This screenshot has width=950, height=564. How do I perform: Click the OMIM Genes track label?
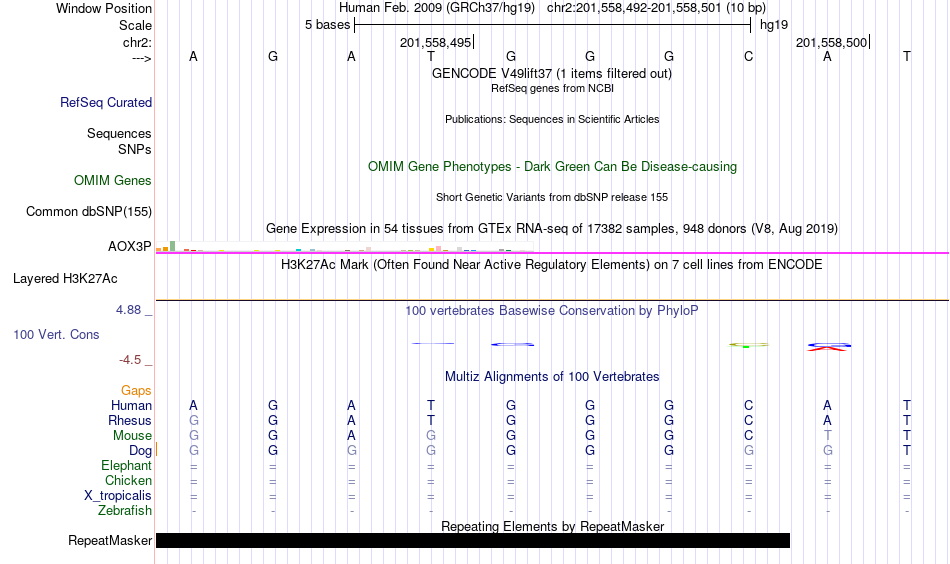click(x=113, y=181)
